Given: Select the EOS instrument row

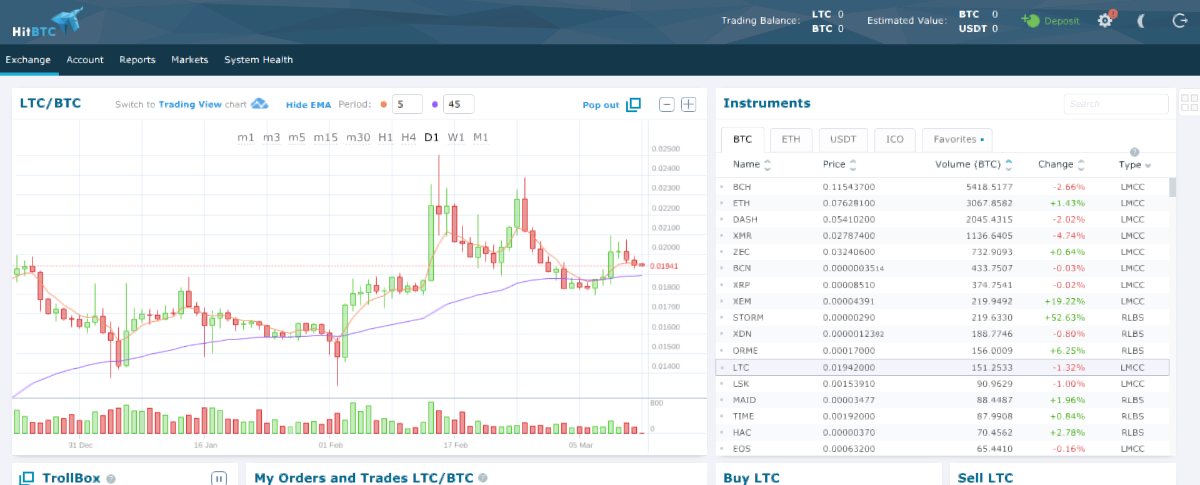Looking at the screenshot, I should pos(942,449).
